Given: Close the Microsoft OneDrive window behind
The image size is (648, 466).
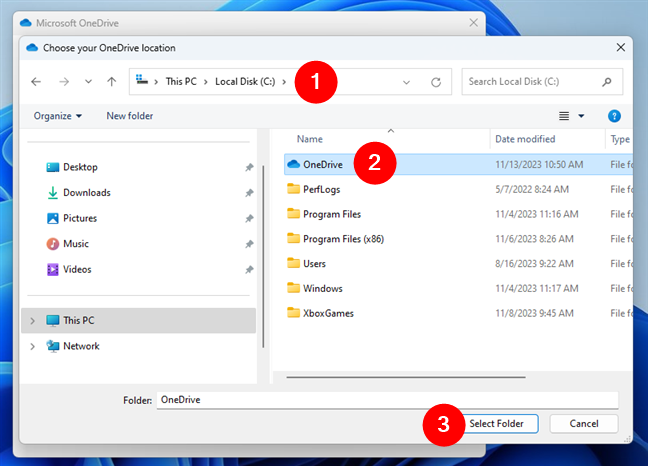Looking at the screenshot, I should (474, 23).
